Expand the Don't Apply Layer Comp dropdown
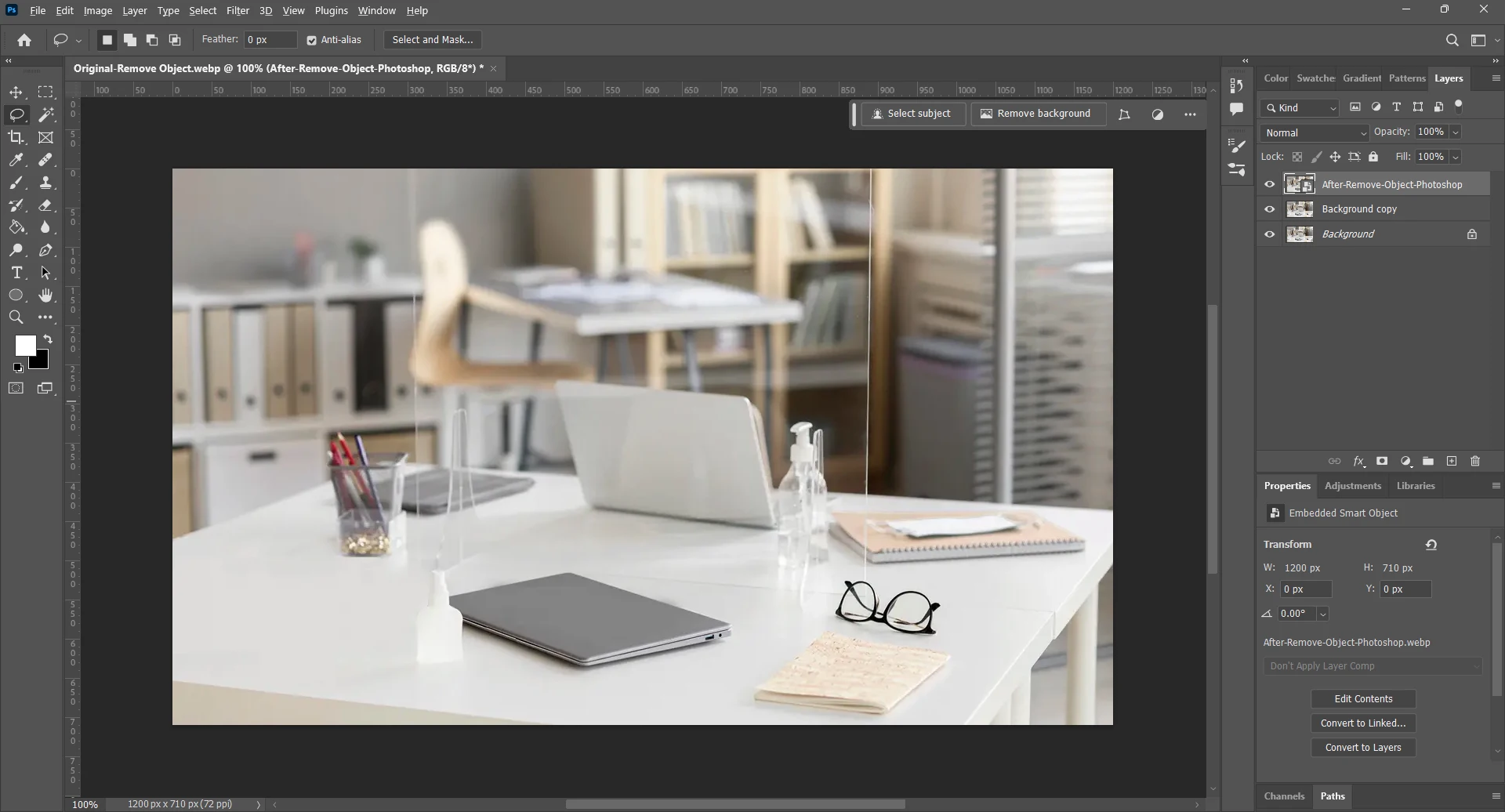 click(x=1373, y=665)
